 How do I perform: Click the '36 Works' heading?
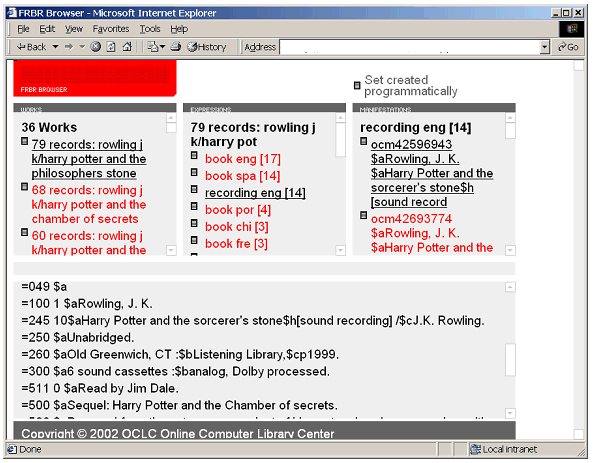tap(49, 127)
